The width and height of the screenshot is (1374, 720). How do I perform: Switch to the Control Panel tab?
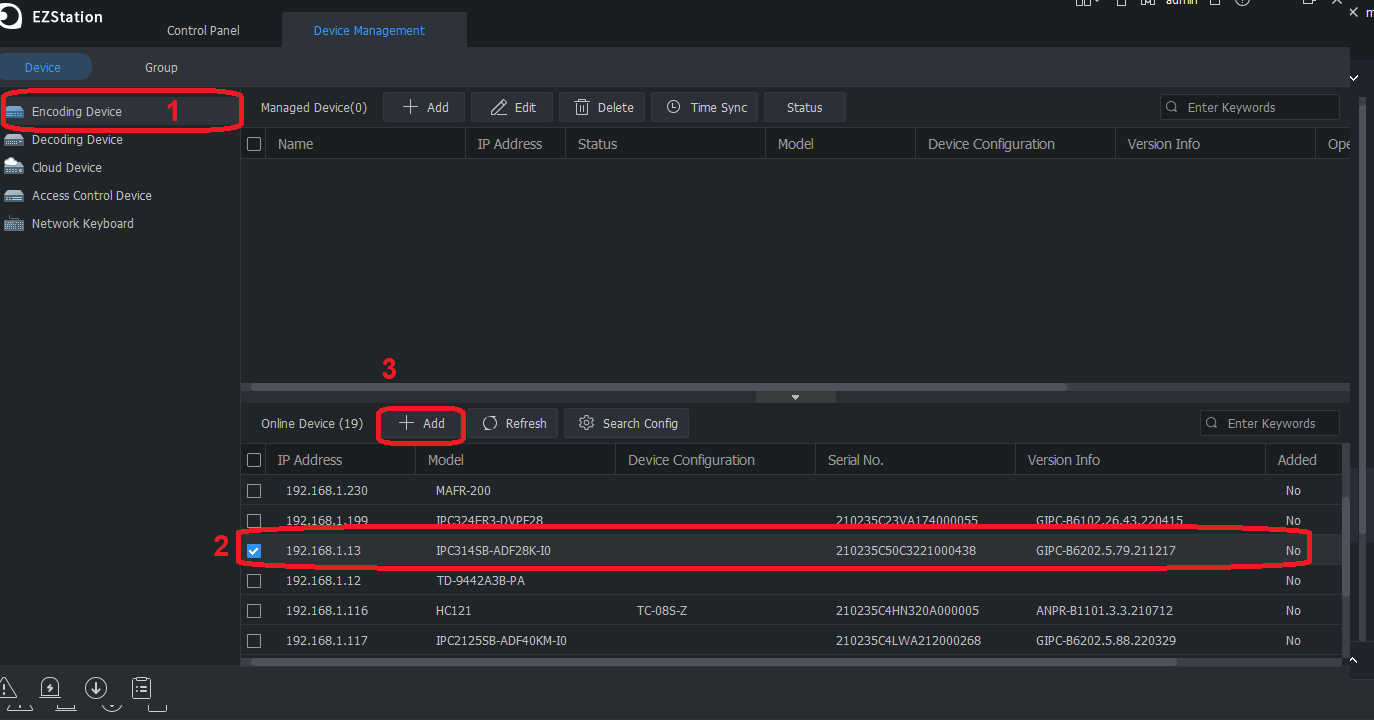[x=203, y=30]
